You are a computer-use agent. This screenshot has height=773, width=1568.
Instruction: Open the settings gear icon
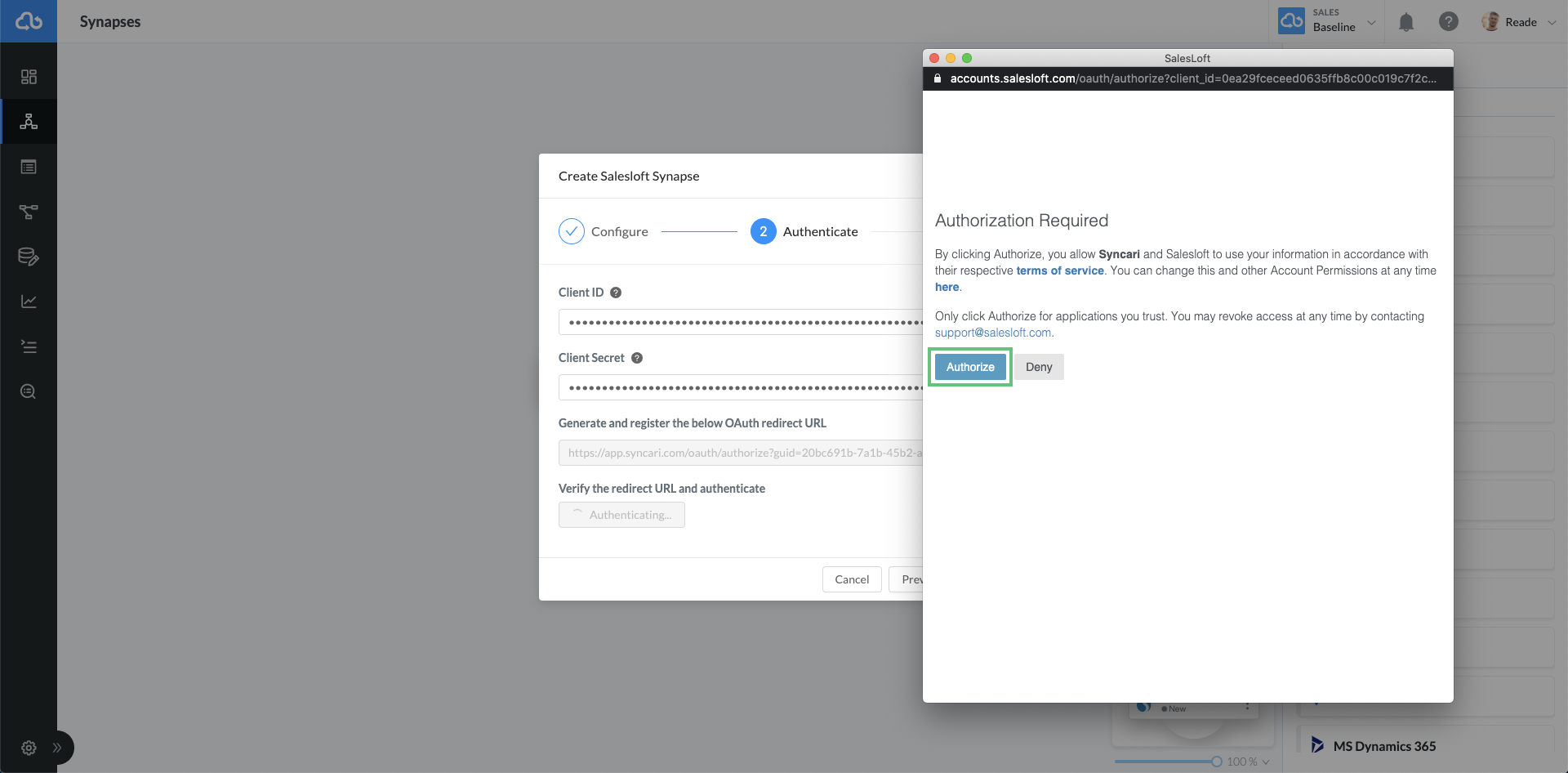pos(29,748)
